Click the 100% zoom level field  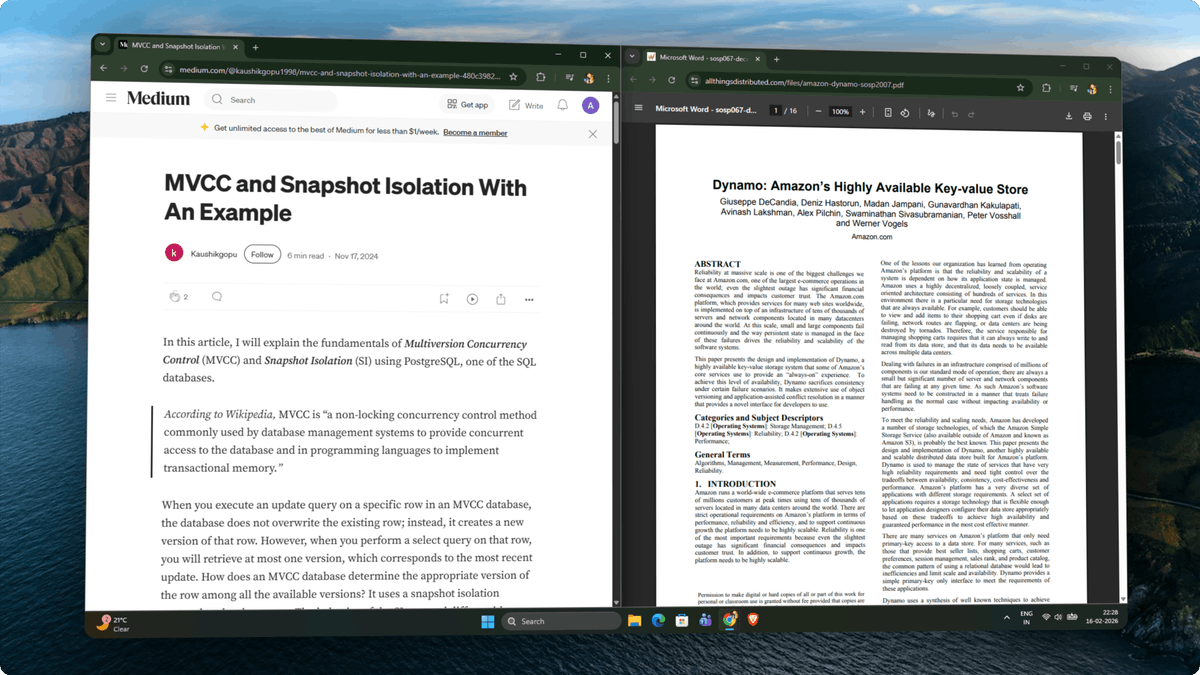click(x=841, y=112)
